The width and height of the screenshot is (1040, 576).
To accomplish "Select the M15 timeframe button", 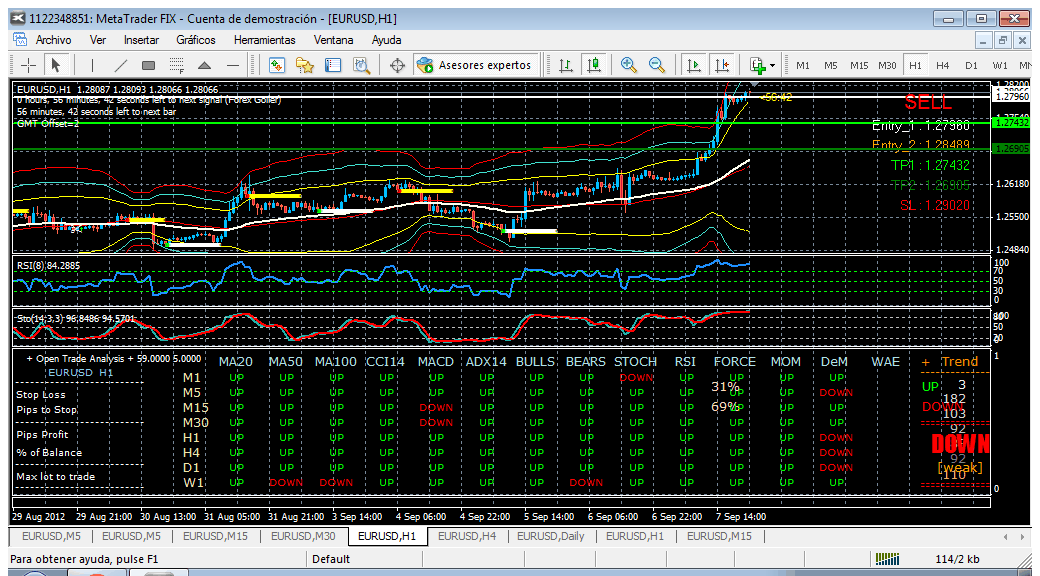I will tap(859, 66).
